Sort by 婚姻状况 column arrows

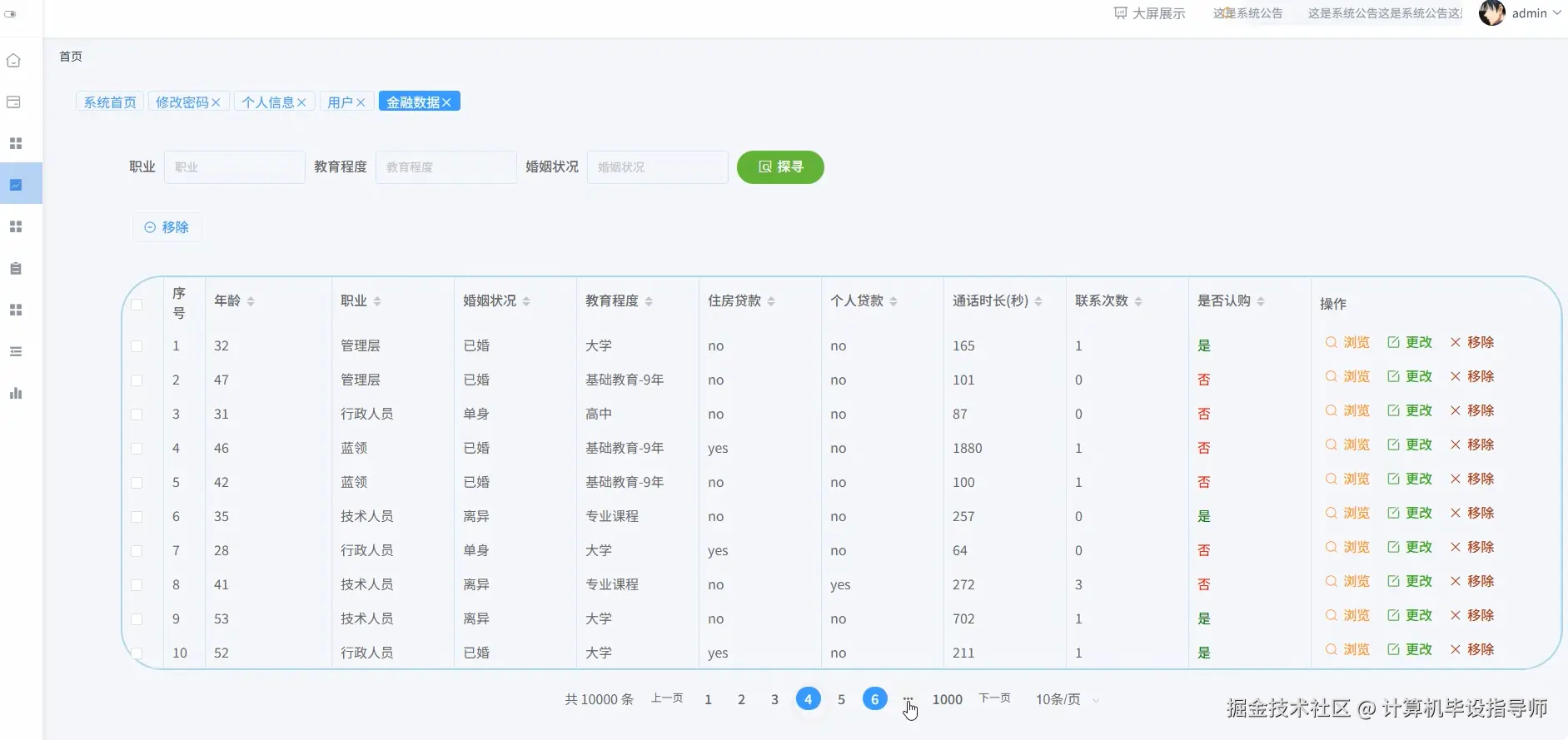(x=526, y=300)
